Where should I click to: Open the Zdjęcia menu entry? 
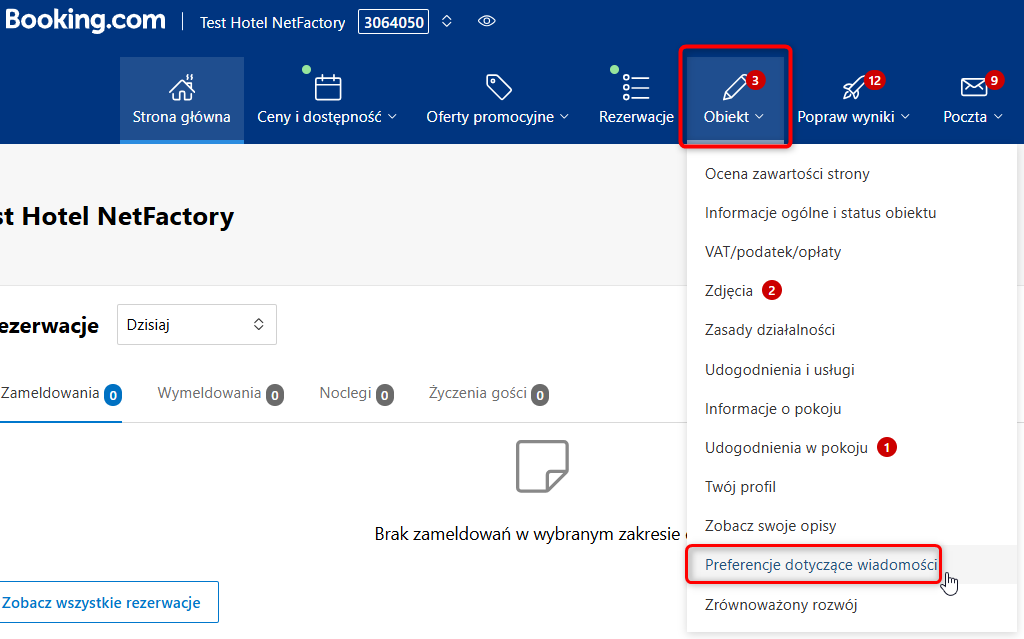[x=729, y=291]
